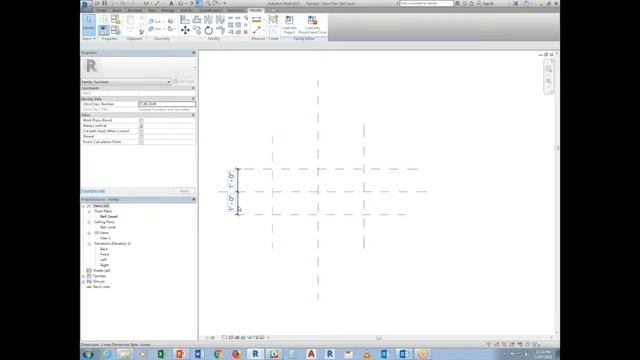
Task: Open Excel from the taskbar
Action: (x=162, y=354)
